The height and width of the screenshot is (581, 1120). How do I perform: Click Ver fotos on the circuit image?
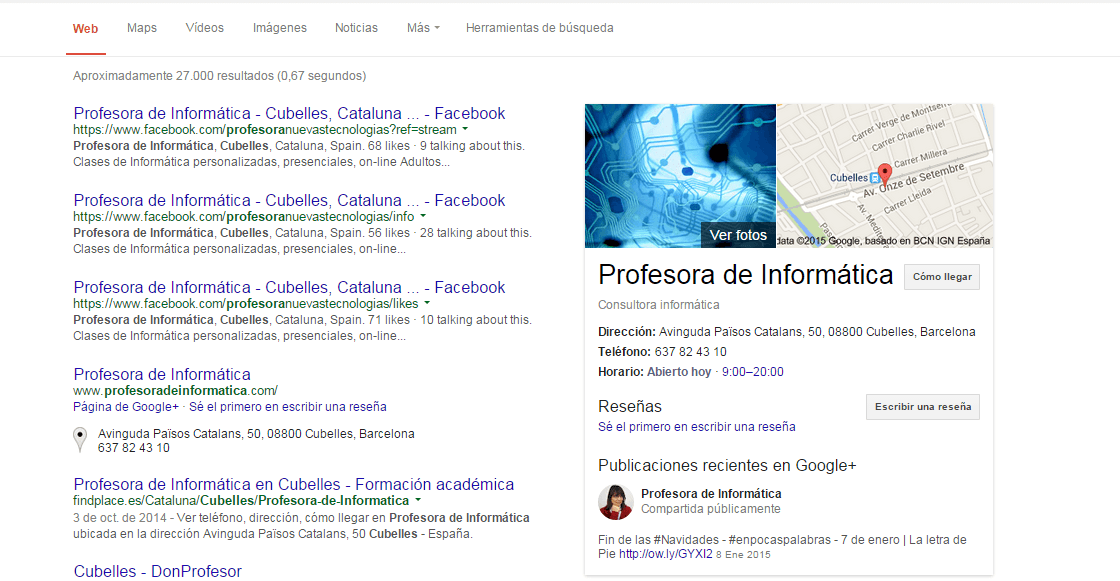[x=738, y=235]
